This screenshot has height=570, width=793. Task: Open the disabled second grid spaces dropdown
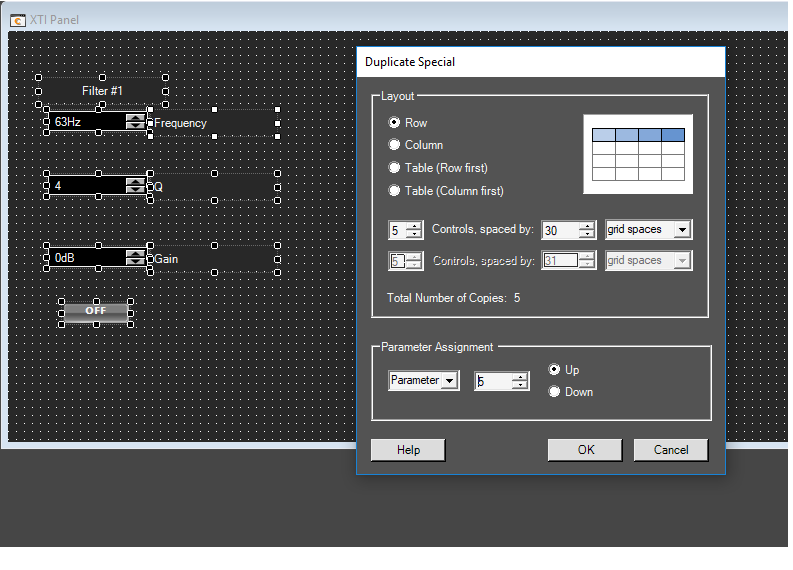pos(682,260)
